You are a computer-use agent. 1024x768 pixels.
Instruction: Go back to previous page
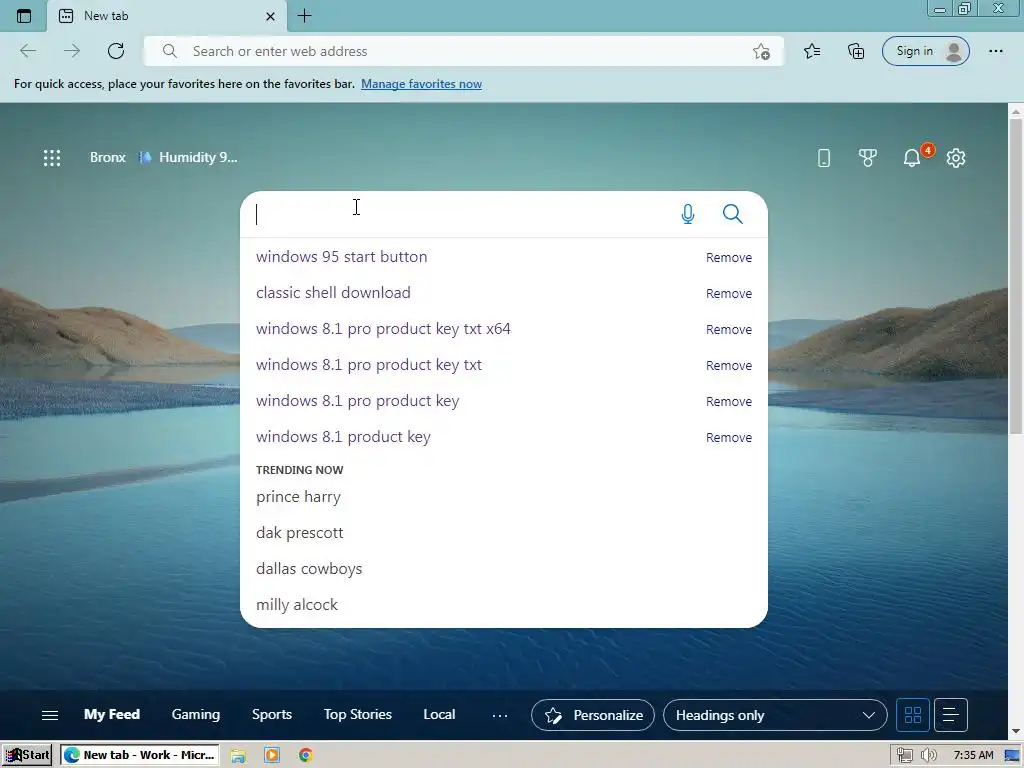pos(27,51)
